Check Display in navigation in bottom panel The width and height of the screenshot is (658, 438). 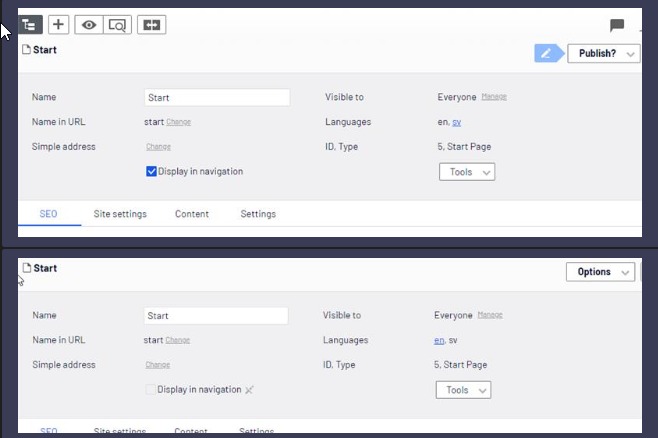[151, 389]
